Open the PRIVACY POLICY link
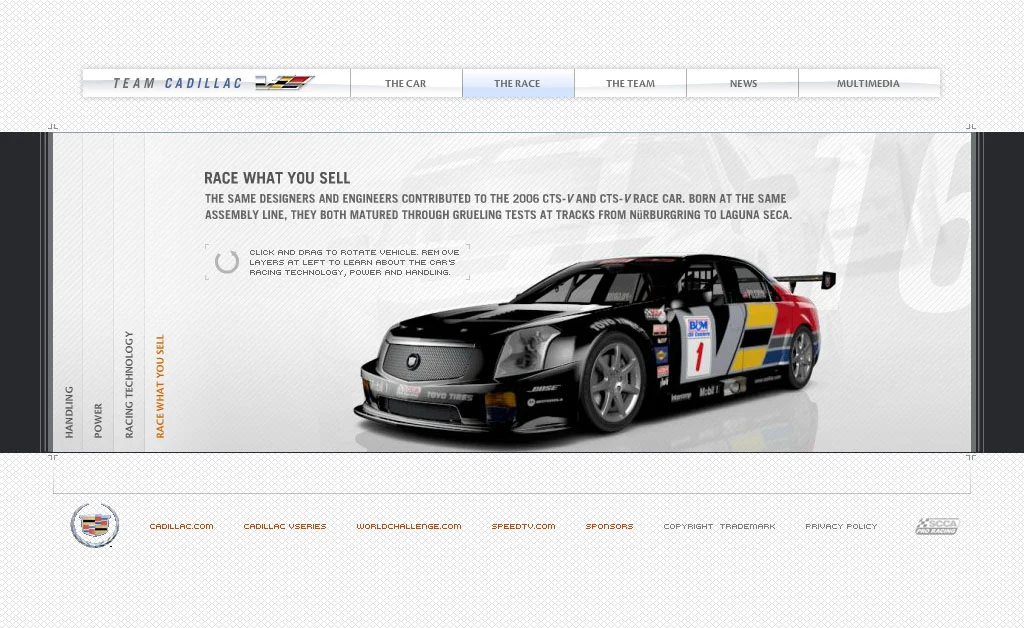Image resolution: width=1024 pixels, height=628 pixels. (x=841, y=526)
